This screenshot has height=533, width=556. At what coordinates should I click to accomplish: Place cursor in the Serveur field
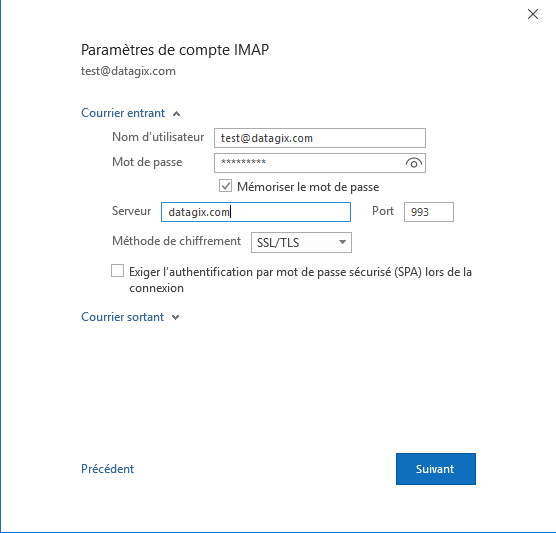pyautogui.click(x=256, y=212)
